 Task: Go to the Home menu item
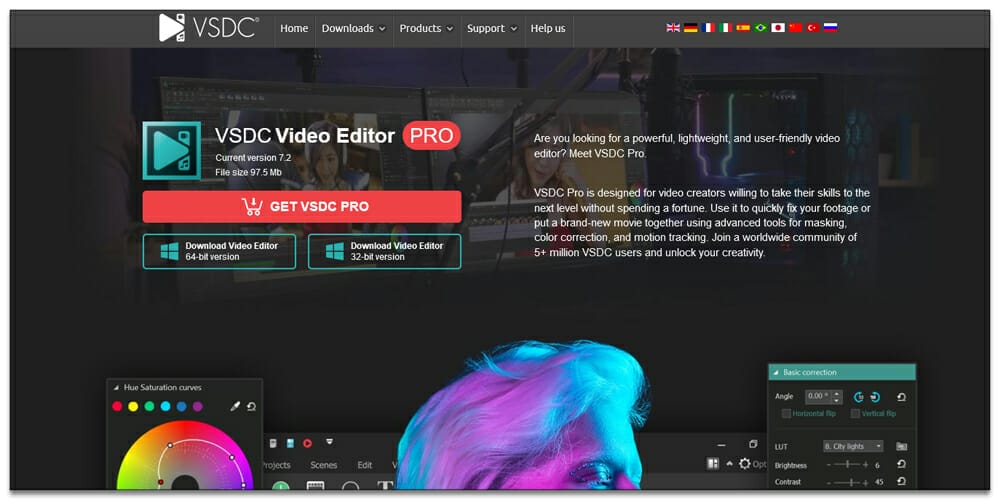[x=294, y=28]
